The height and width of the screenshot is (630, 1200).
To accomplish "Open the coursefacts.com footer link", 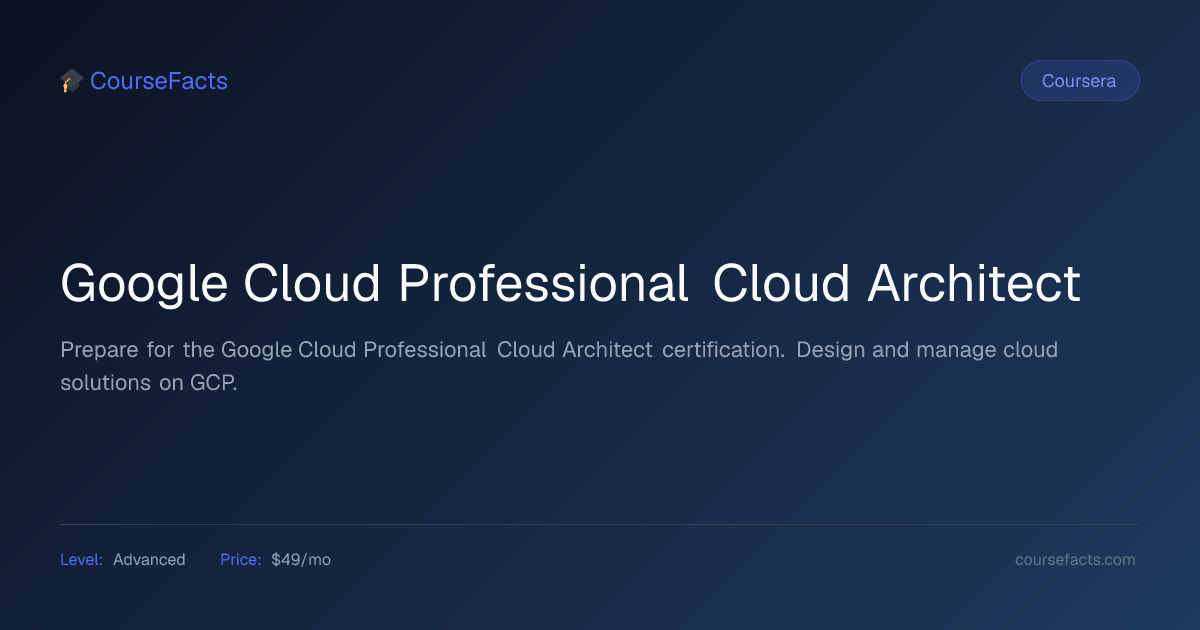I will click(1075, 560).
